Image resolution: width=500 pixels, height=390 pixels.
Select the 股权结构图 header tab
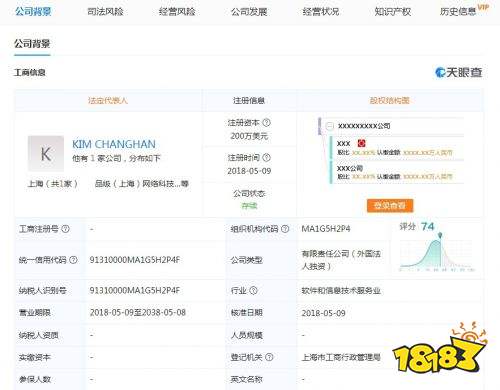point(389,100)
